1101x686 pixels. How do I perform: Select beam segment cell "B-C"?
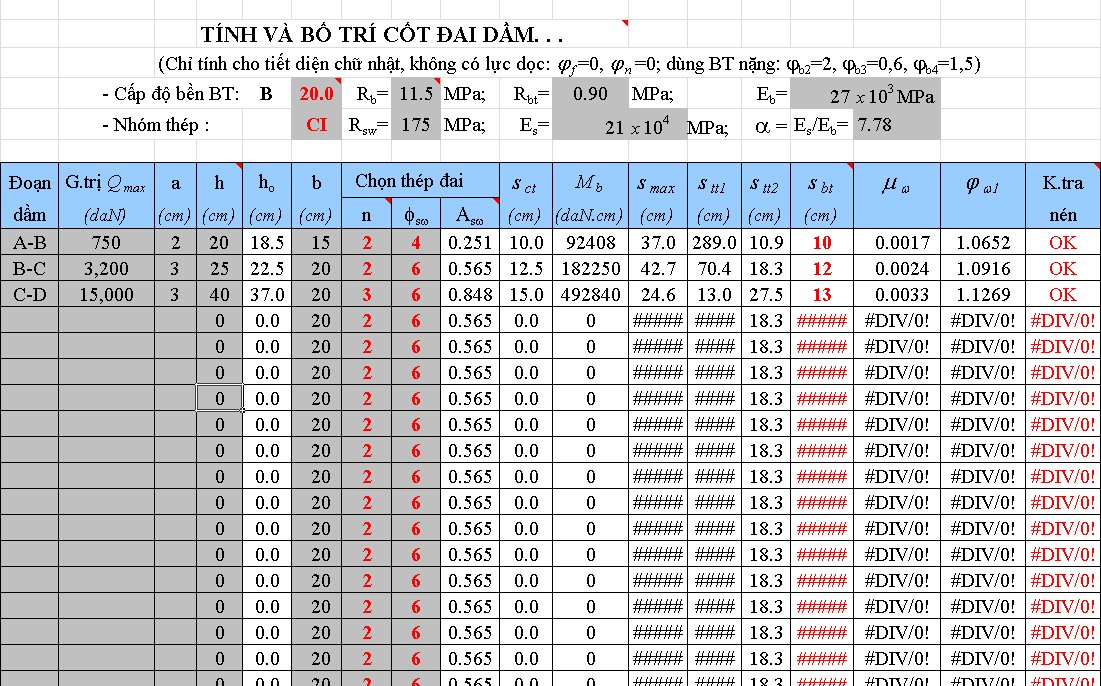[29, 268]
